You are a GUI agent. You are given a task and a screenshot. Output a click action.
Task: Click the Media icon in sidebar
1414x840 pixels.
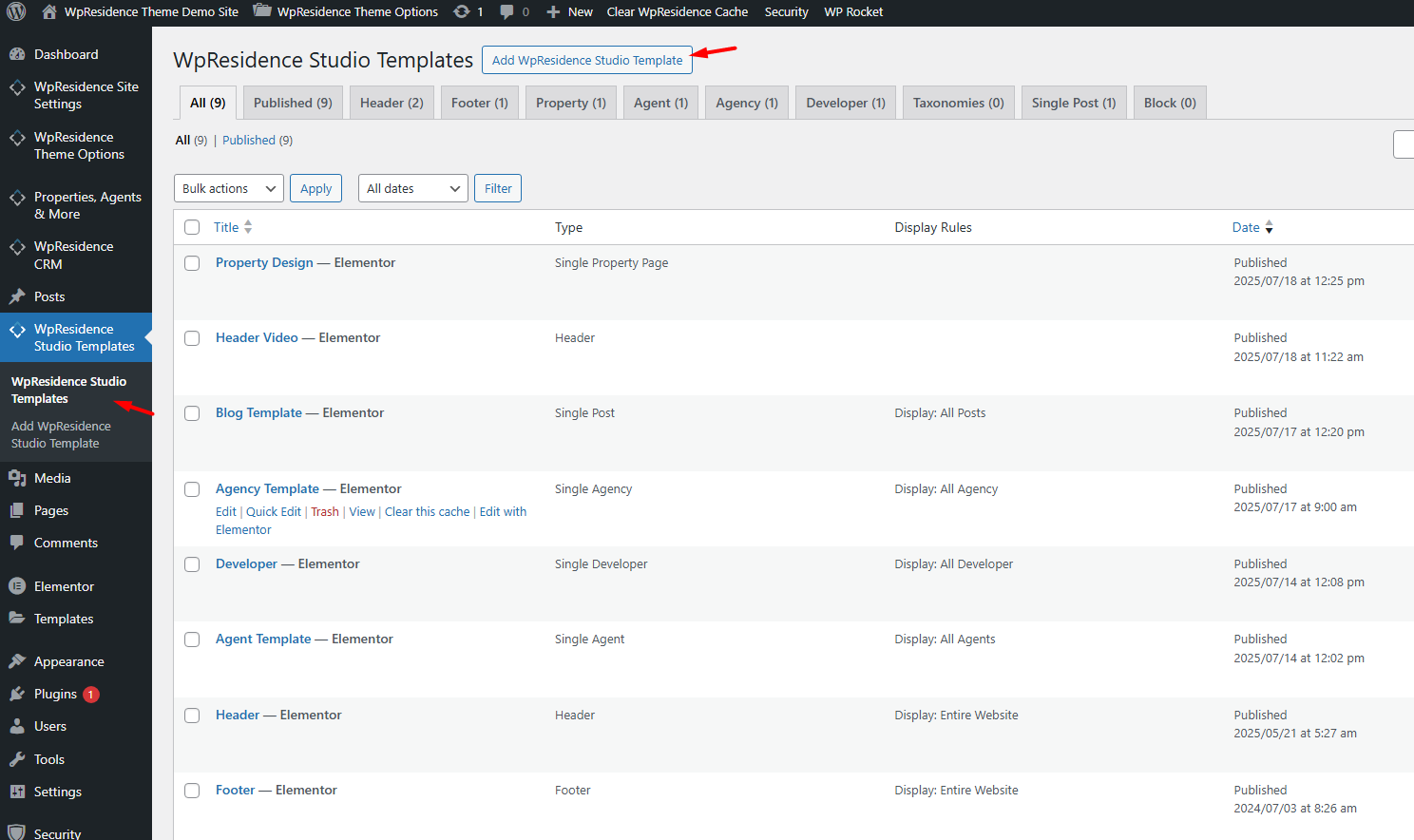point(17,478)
